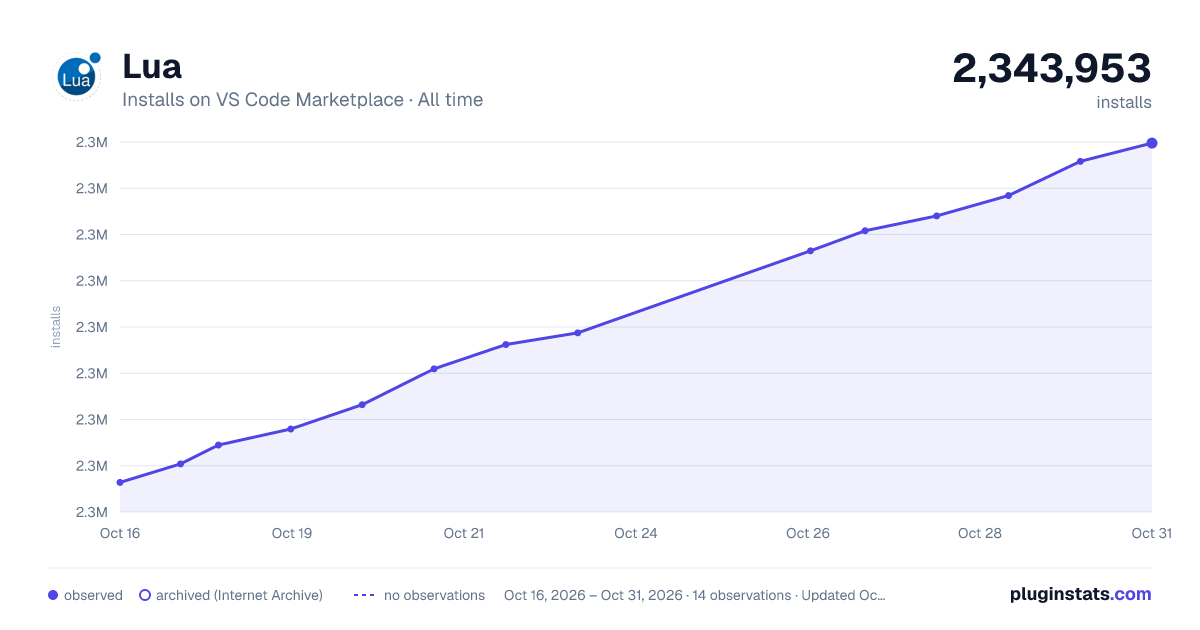Click the 'archived (Internet Archive)' legend marker
This screenshot has width=1200, height=630.
(x=145, y=595)
